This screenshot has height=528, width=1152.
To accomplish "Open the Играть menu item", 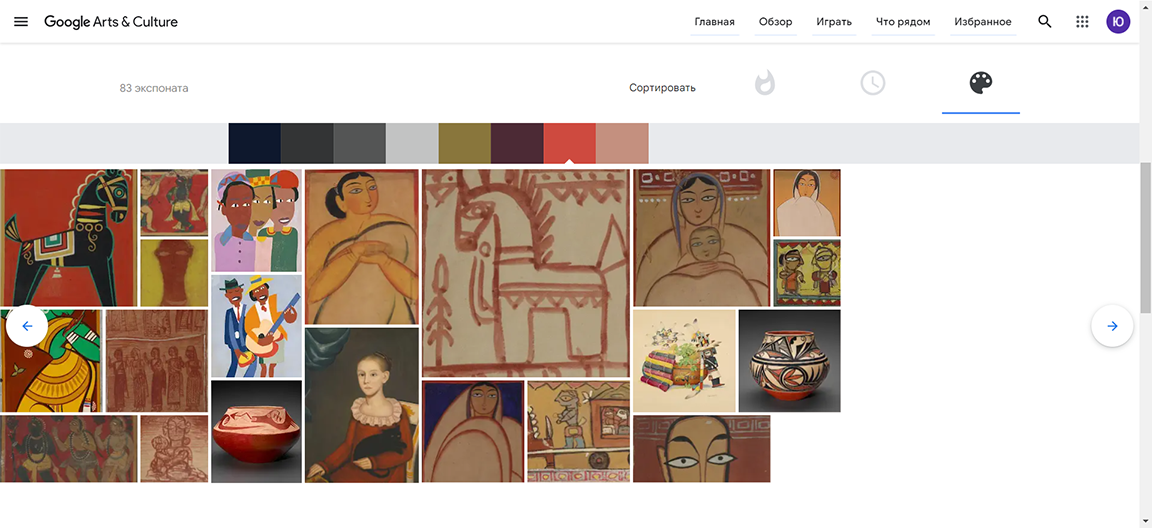I will click(834, 22).
